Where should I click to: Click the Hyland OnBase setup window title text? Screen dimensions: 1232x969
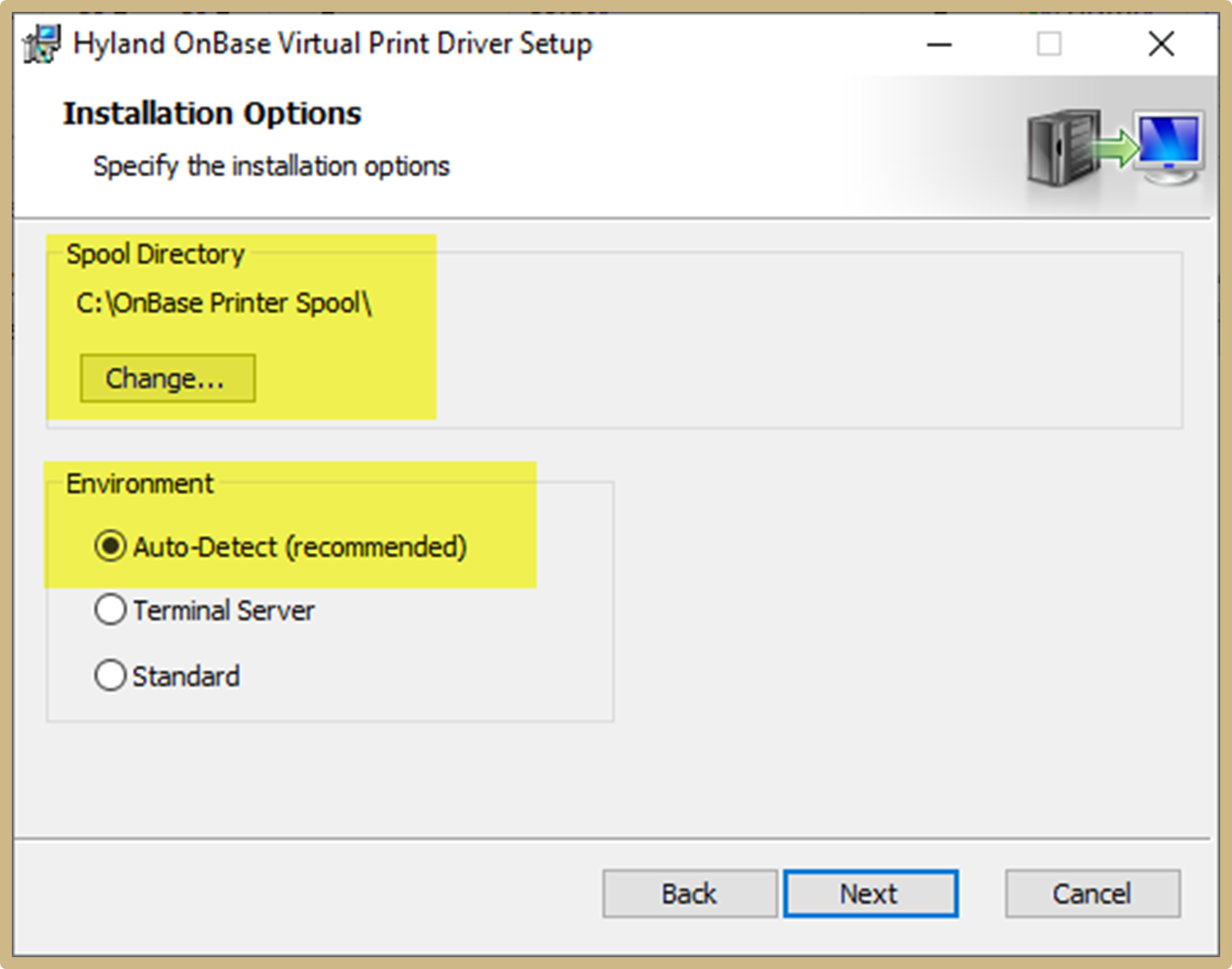[332, 44]
